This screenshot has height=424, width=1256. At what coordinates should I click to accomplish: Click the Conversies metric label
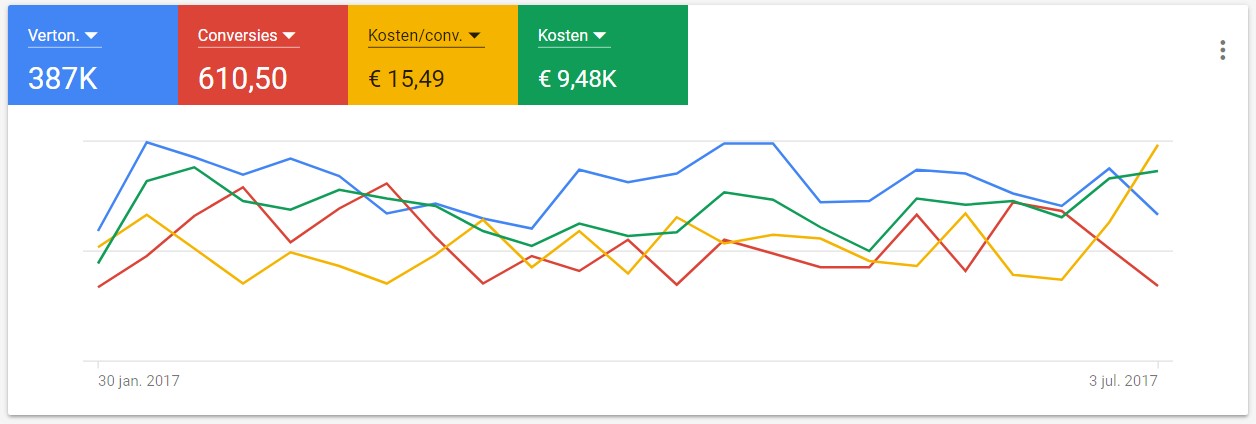(x=237, y=36)
